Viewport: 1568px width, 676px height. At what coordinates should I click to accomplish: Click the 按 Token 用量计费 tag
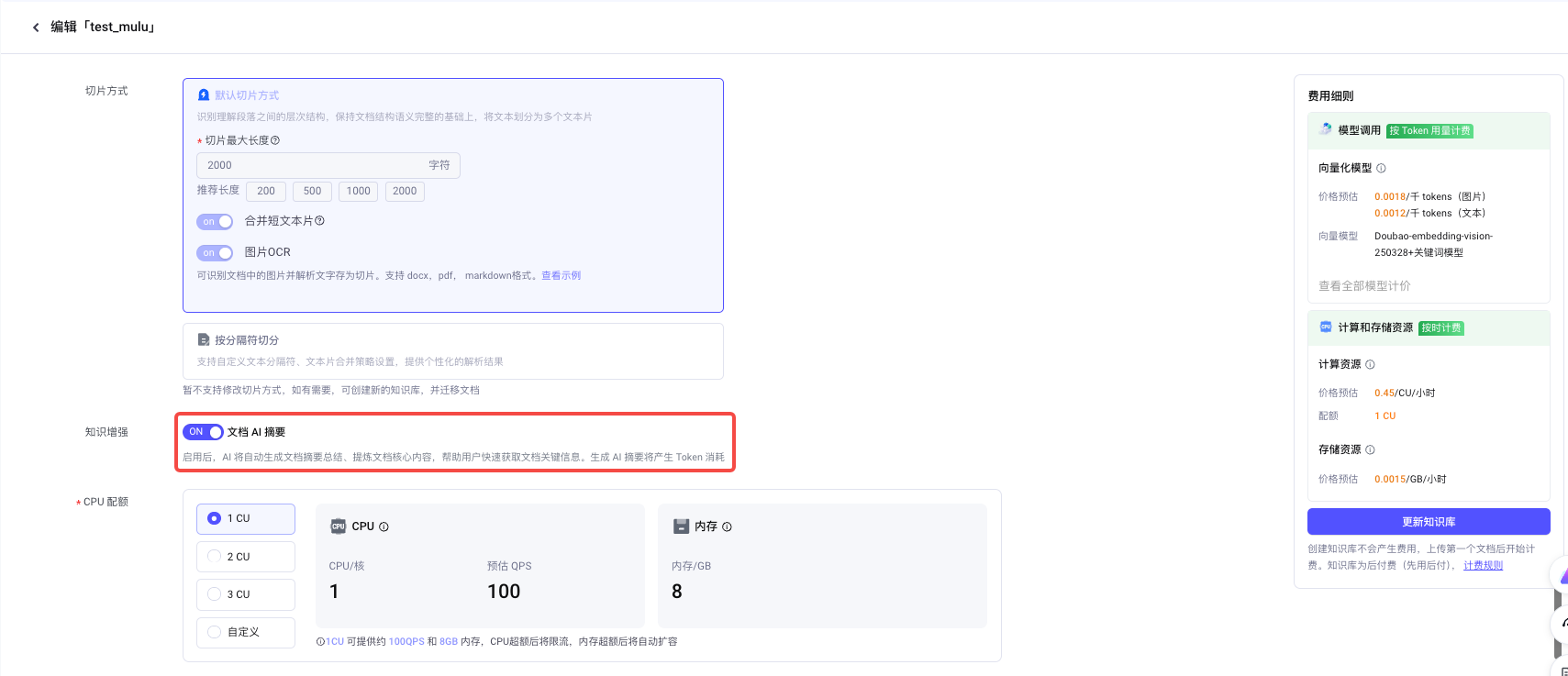(1429, 131)
